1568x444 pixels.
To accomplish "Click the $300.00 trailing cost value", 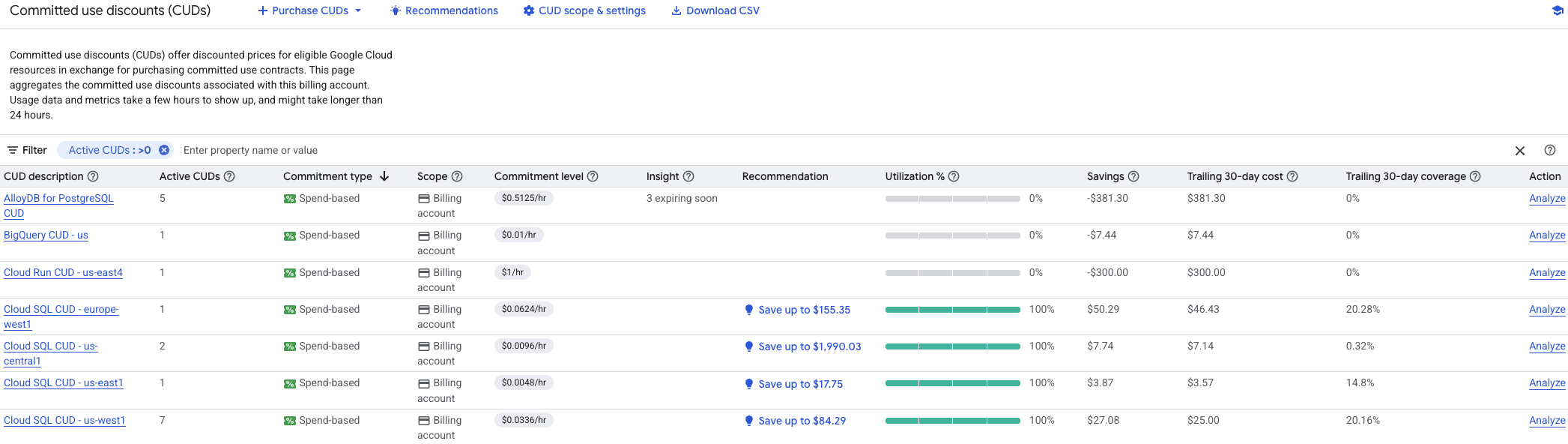I will [x=1206, y=272].
